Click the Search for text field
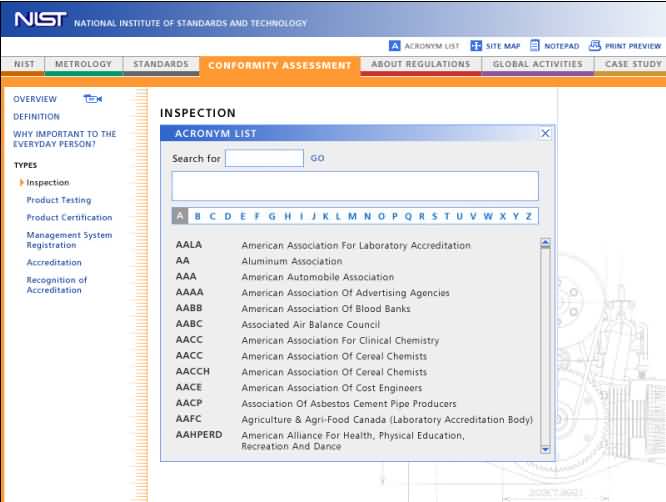 (x=264, y=158)
